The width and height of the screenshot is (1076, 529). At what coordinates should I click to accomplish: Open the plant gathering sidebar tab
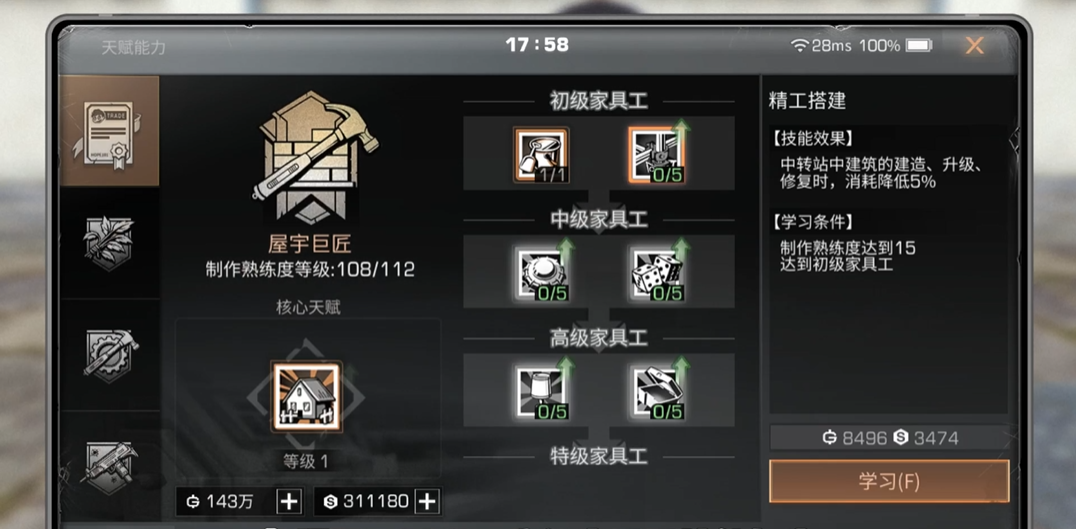coord(108,243)
